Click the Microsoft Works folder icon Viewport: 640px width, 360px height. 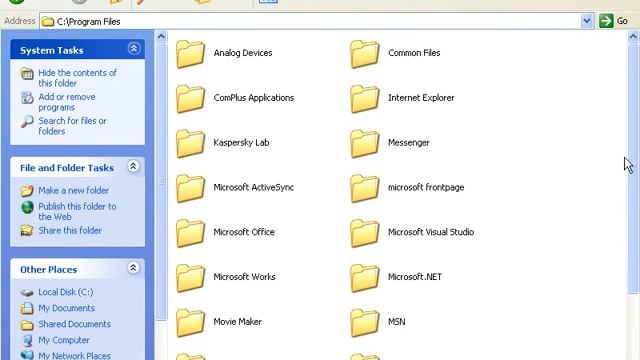click(190, 278)
